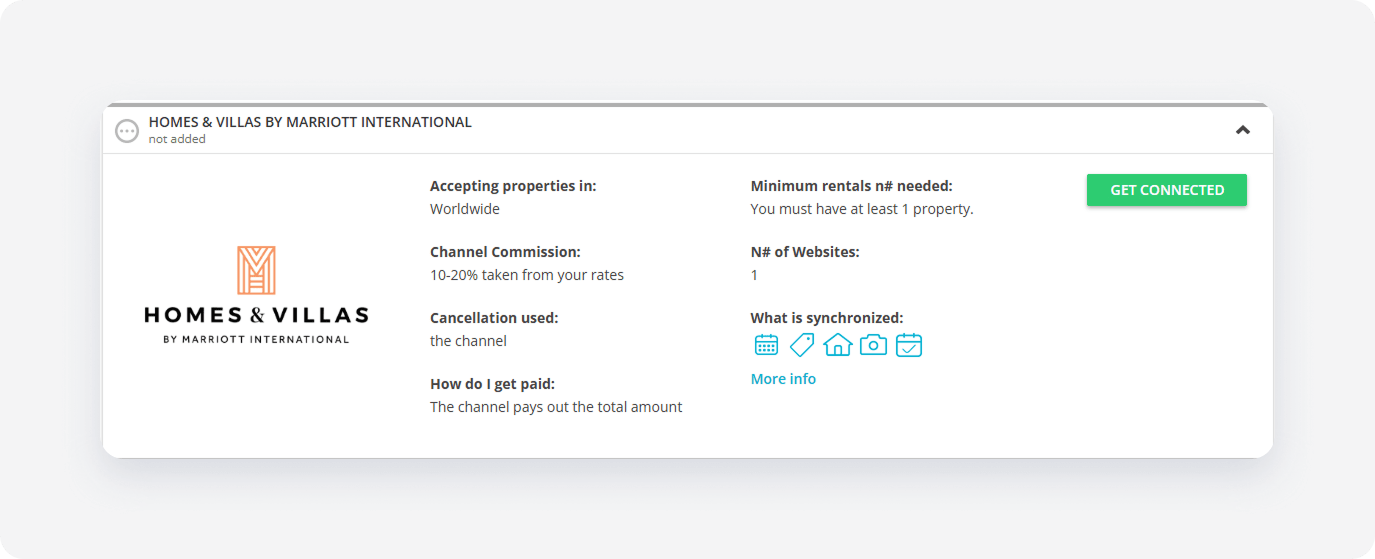1375x559 pixels.
Task: Click the price tag rates sync icon
Action: [x=802, y=345]
